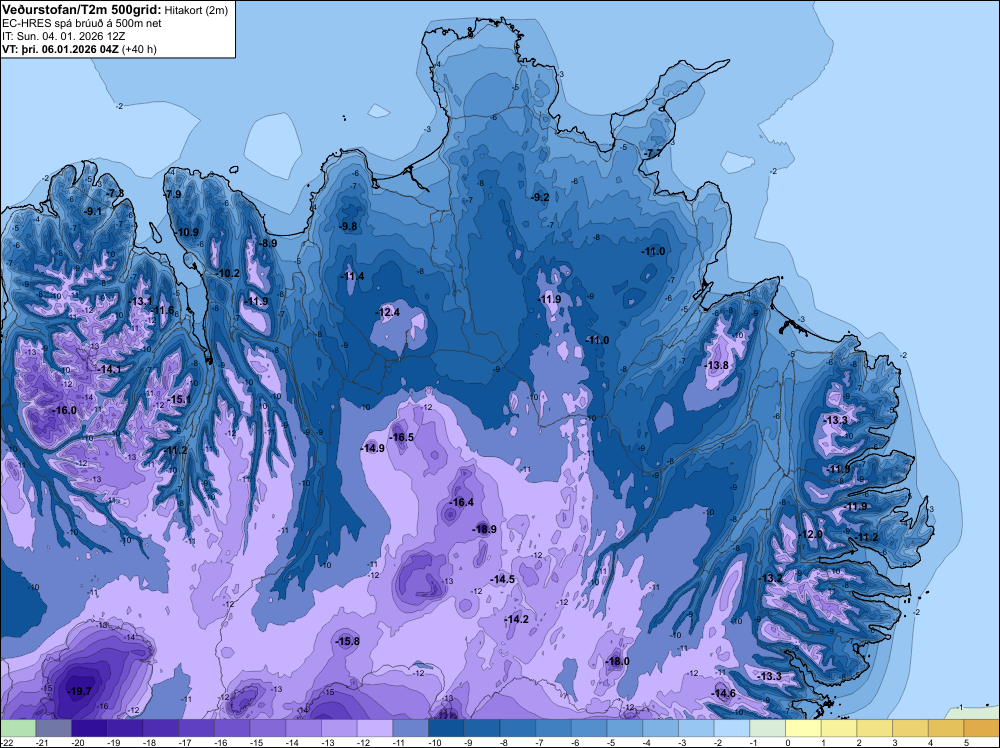Select the -9.8 temperature label
The width and height of the screenshot is (1000, 748).
click(x=347, y=227)
